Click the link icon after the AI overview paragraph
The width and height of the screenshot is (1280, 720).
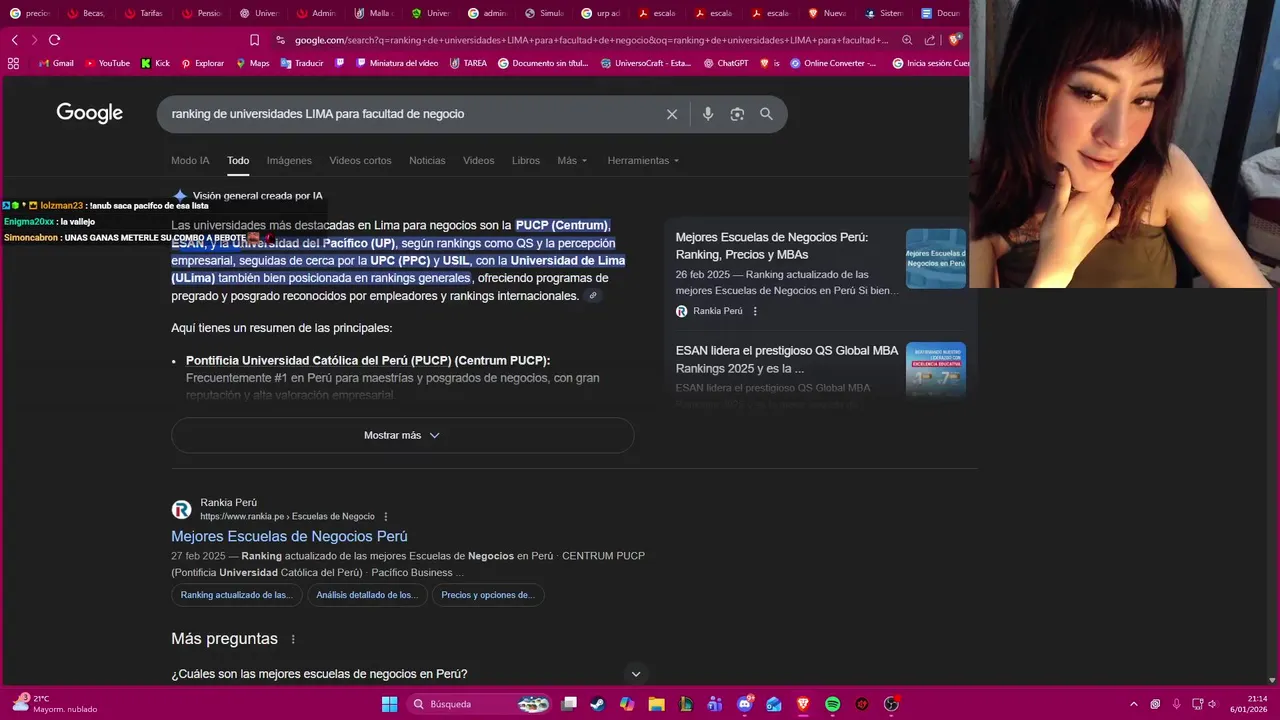(x=593, y=296)
